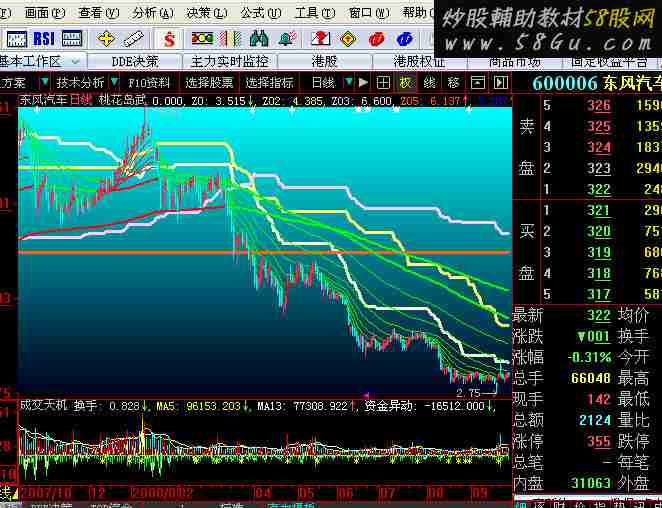The height and width of the screenshot is (508, 662).
Task: Click the 日线 period button
Action: [x=323, y=82]
